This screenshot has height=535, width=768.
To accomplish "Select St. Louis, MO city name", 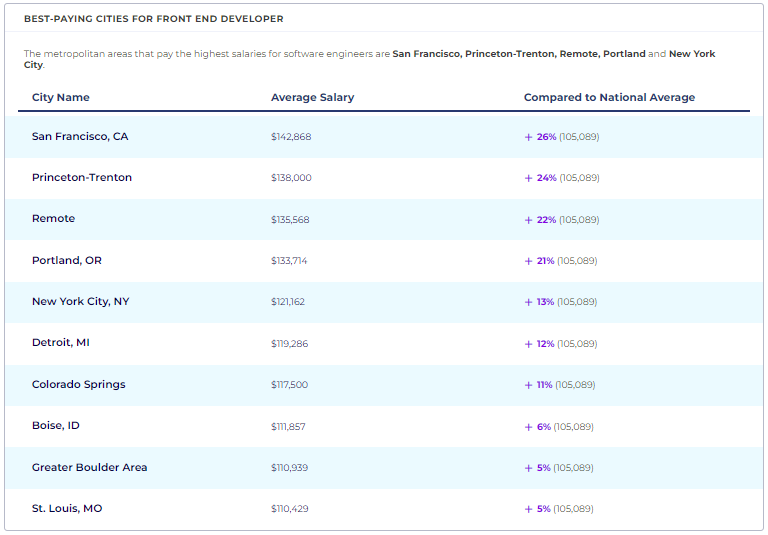I will 67,509.
